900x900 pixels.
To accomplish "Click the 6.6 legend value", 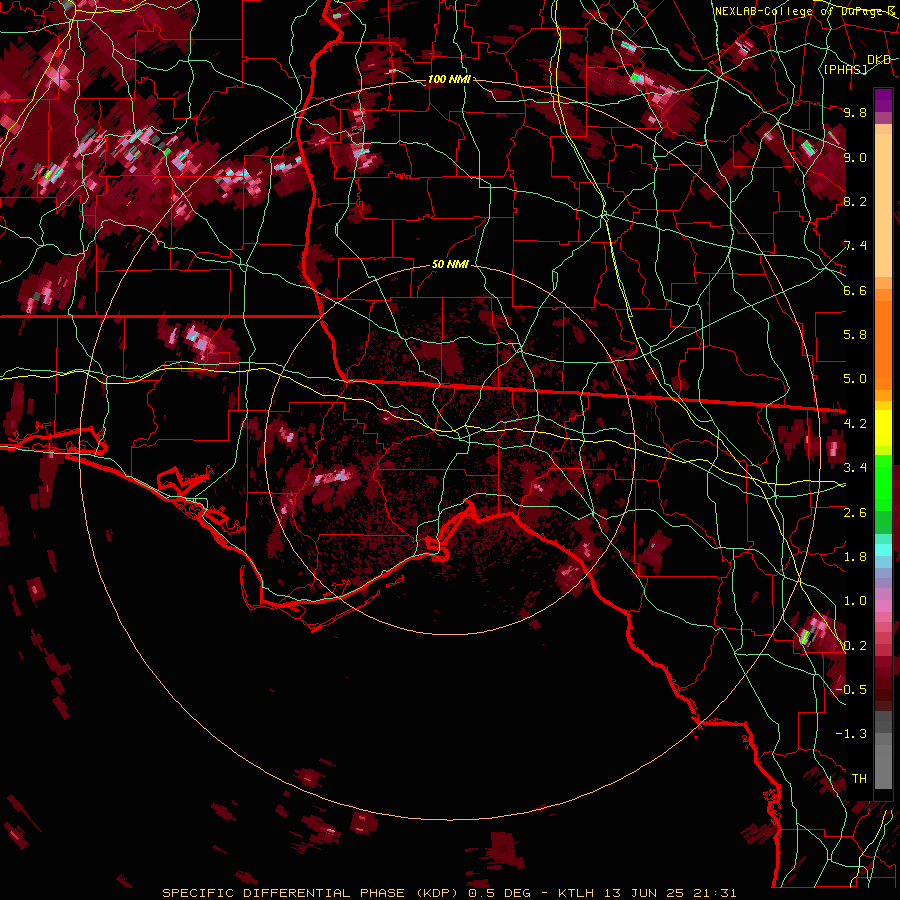I will 855,290.
